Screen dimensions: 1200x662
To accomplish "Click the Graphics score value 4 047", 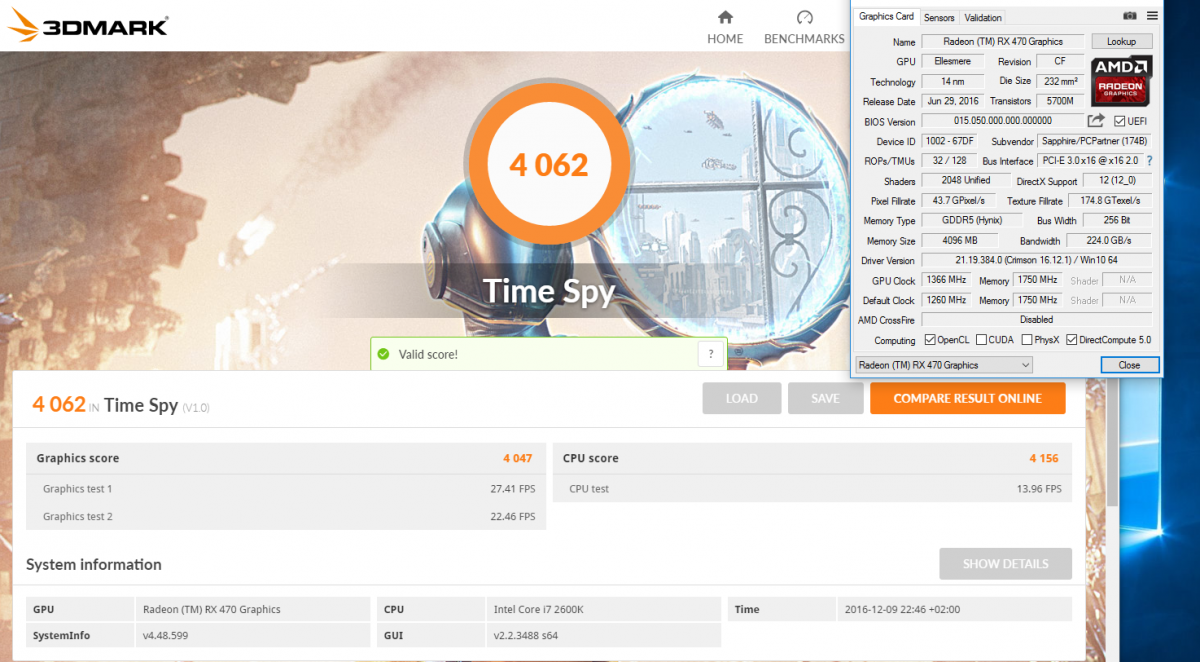I will (517, 458).
